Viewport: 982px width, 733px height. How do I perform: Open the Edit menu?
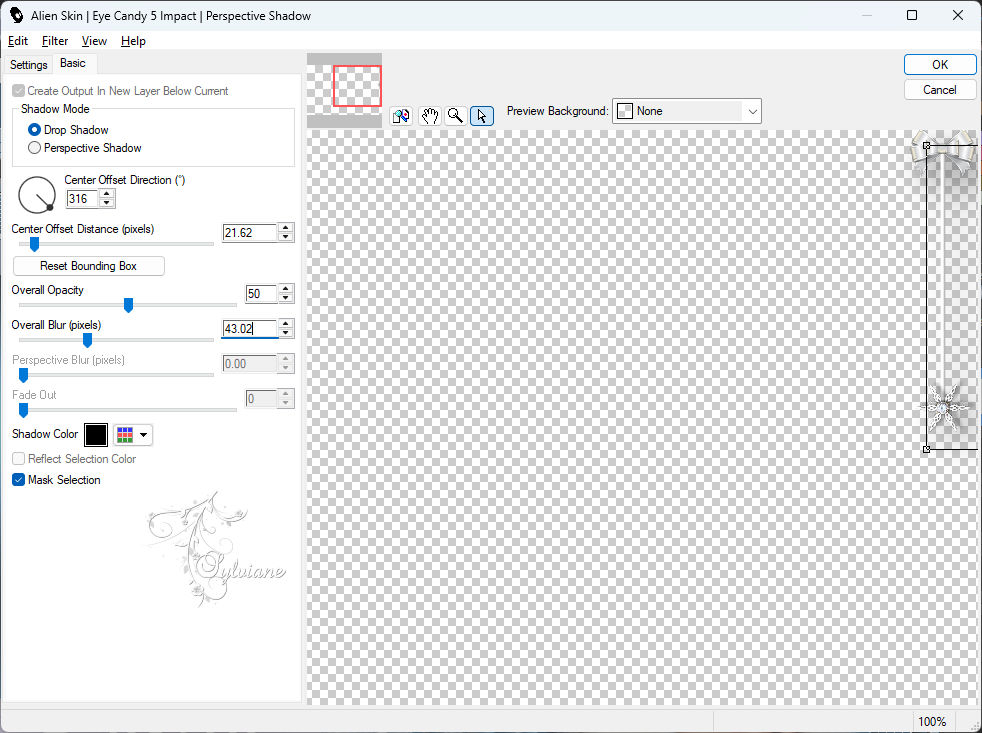tap(18, 41)
